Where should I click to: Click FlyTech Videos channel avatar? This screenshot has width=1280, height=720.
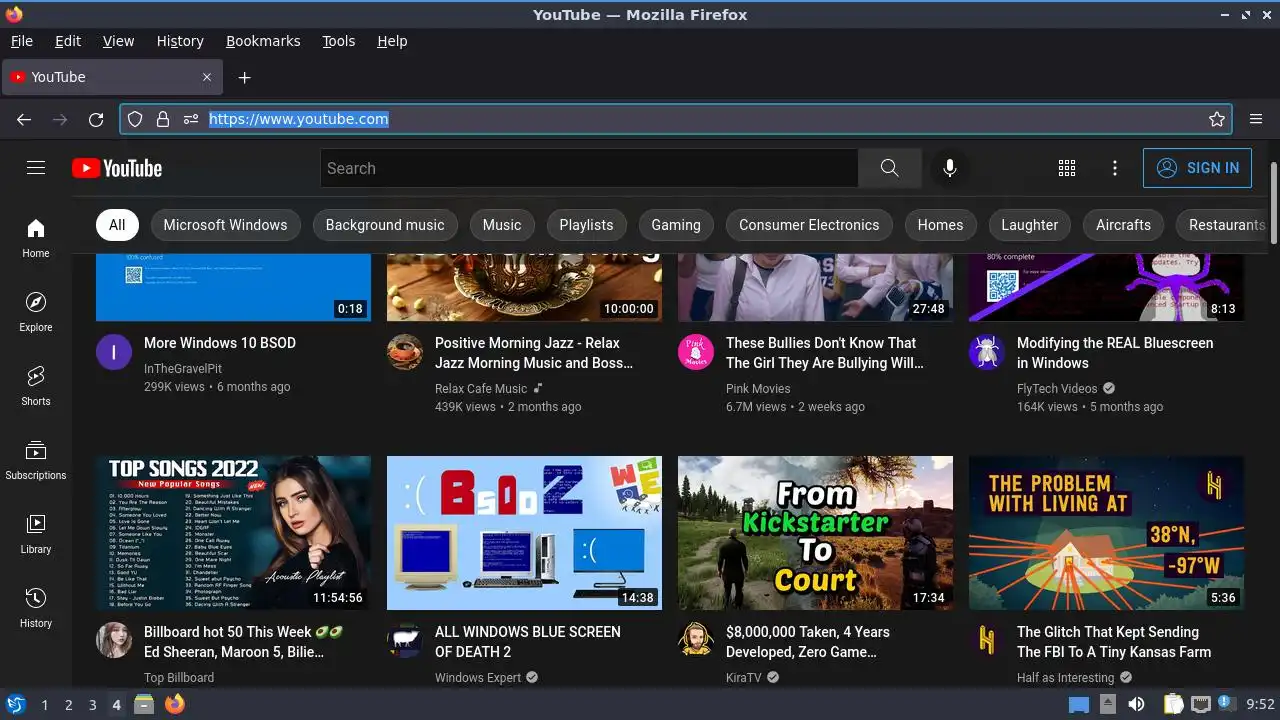[987, 352]
